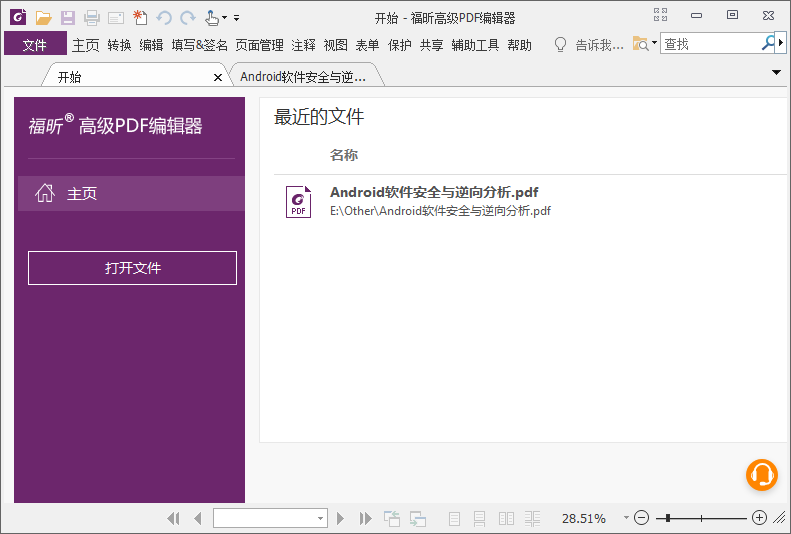791x534 pixels.
Task: Click the 名称 column header
Action: 344,155
